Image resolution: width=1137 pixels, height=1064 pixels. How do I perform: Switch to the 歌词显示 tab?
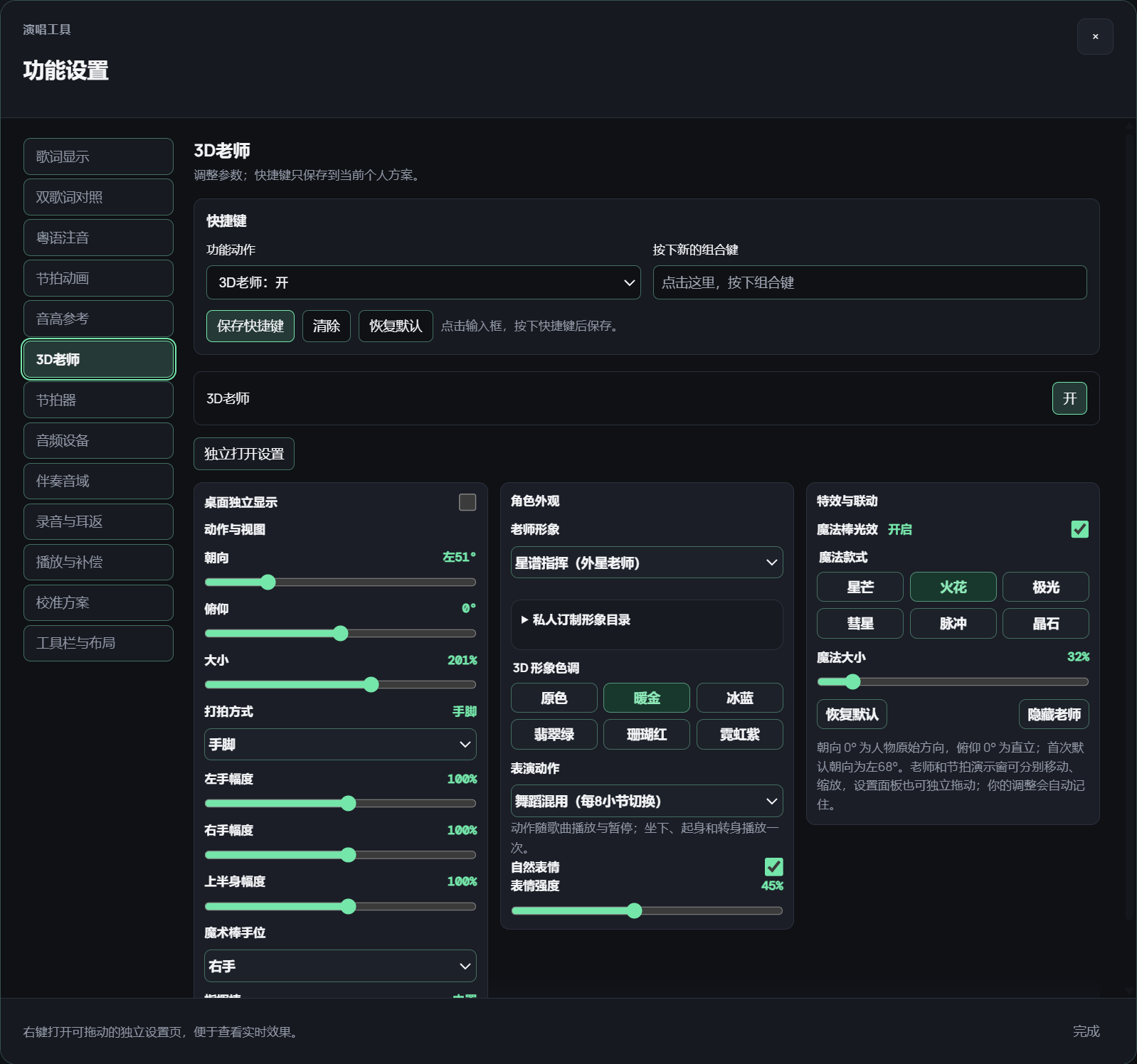tap(98, 156)
